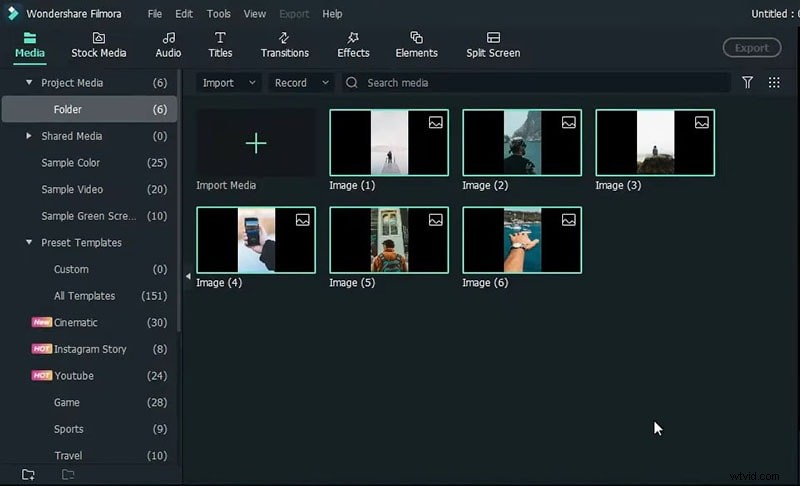Select the Image (4) thumbnail
Image resolution: width=800 pixels, height=486 pixels.
coord(256,240)
